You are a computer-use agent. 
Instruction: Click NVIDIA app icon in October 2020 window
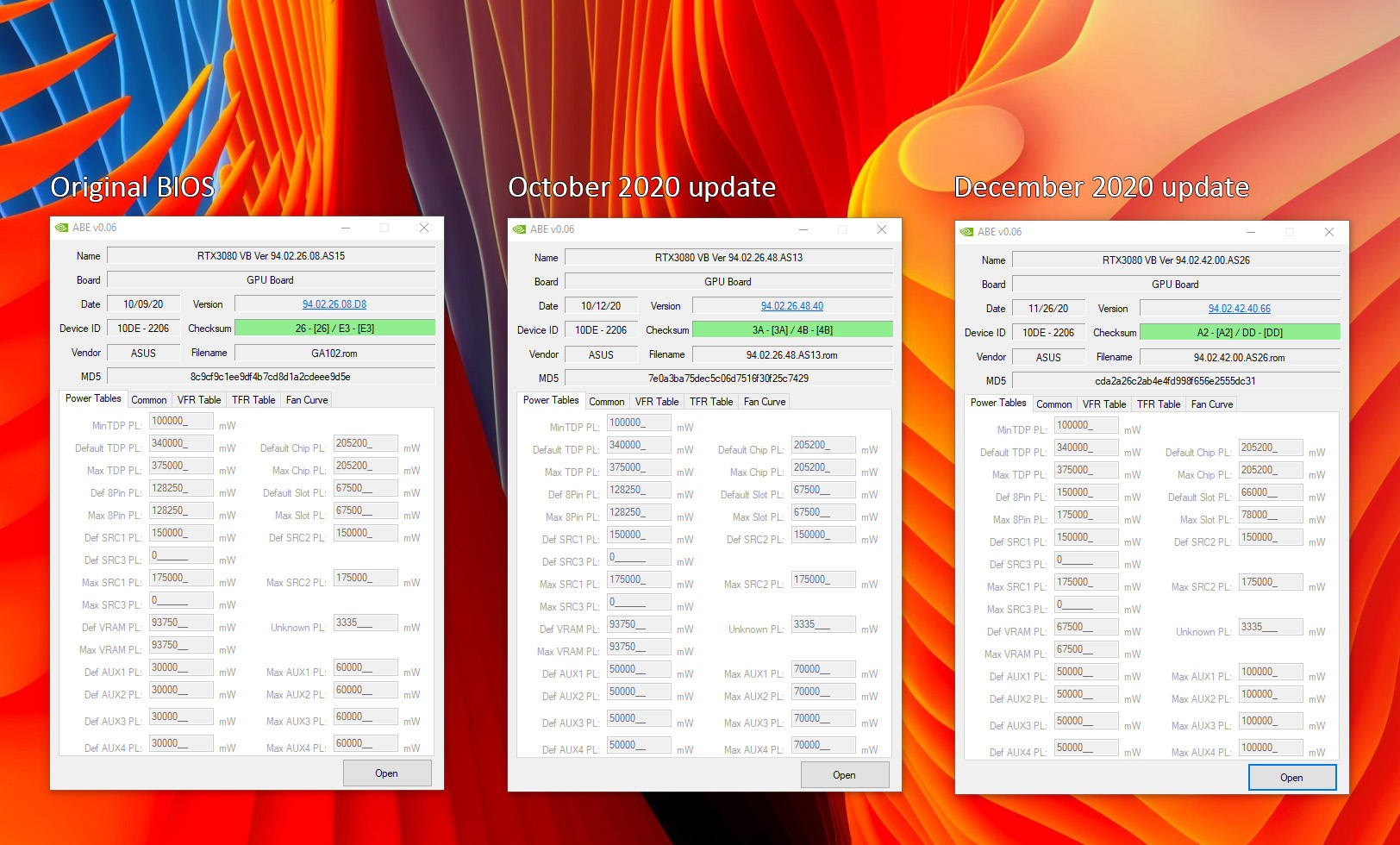(x=519, y=229)
